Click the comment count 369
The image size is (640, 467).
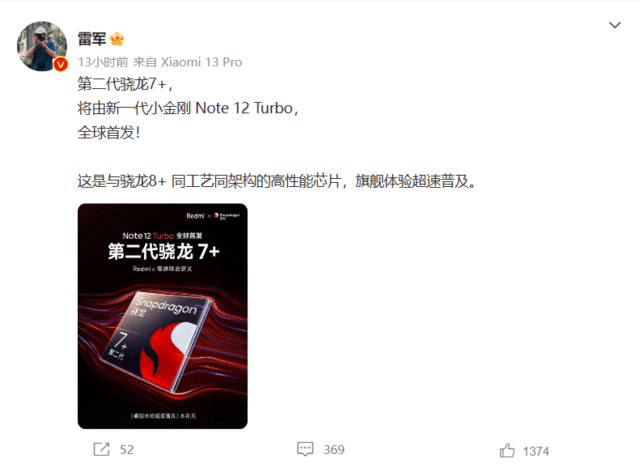[334, 449]
